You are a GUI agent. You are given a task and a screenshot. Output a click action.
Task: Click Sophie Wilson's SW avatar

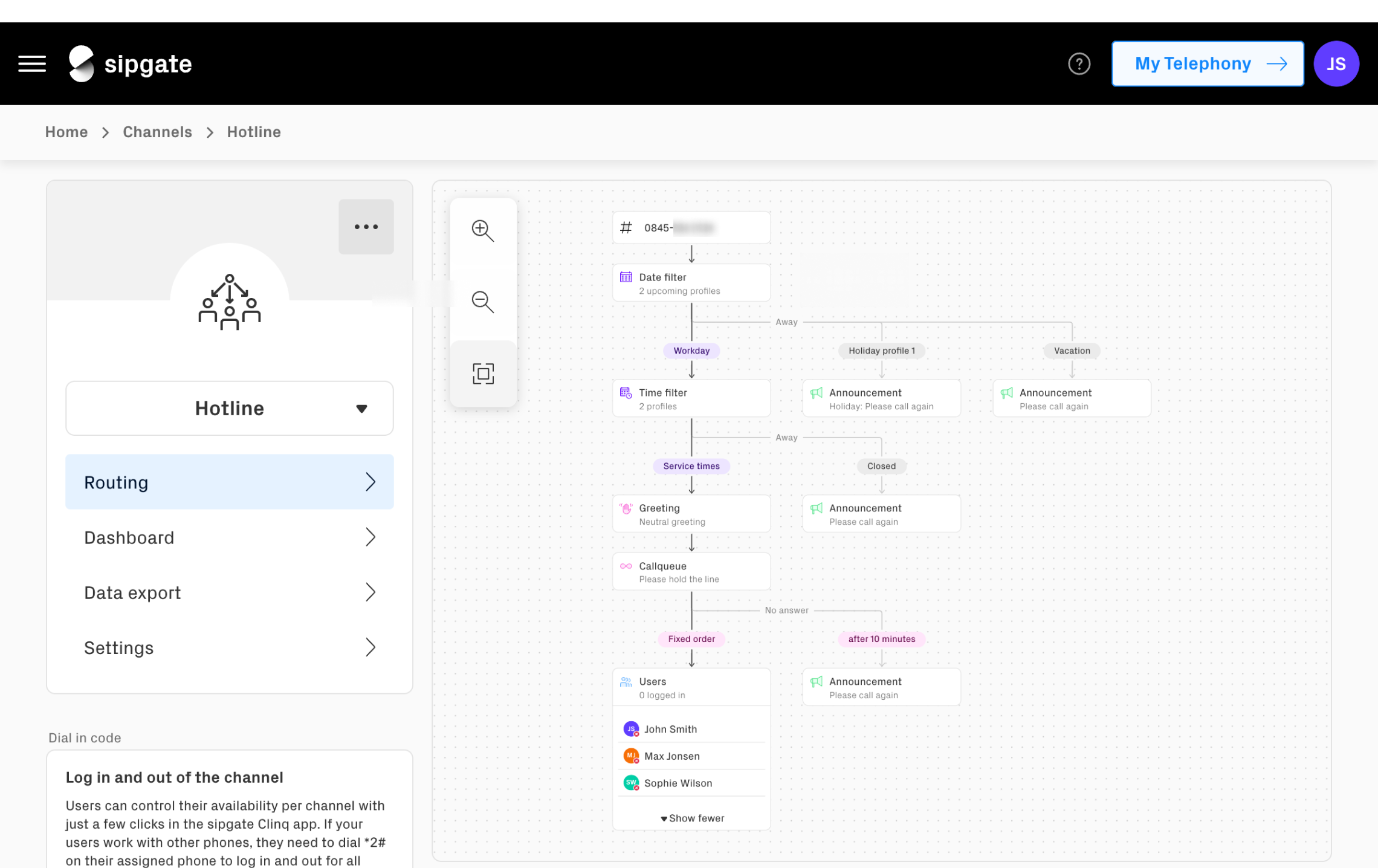click(x=631, y=783)
